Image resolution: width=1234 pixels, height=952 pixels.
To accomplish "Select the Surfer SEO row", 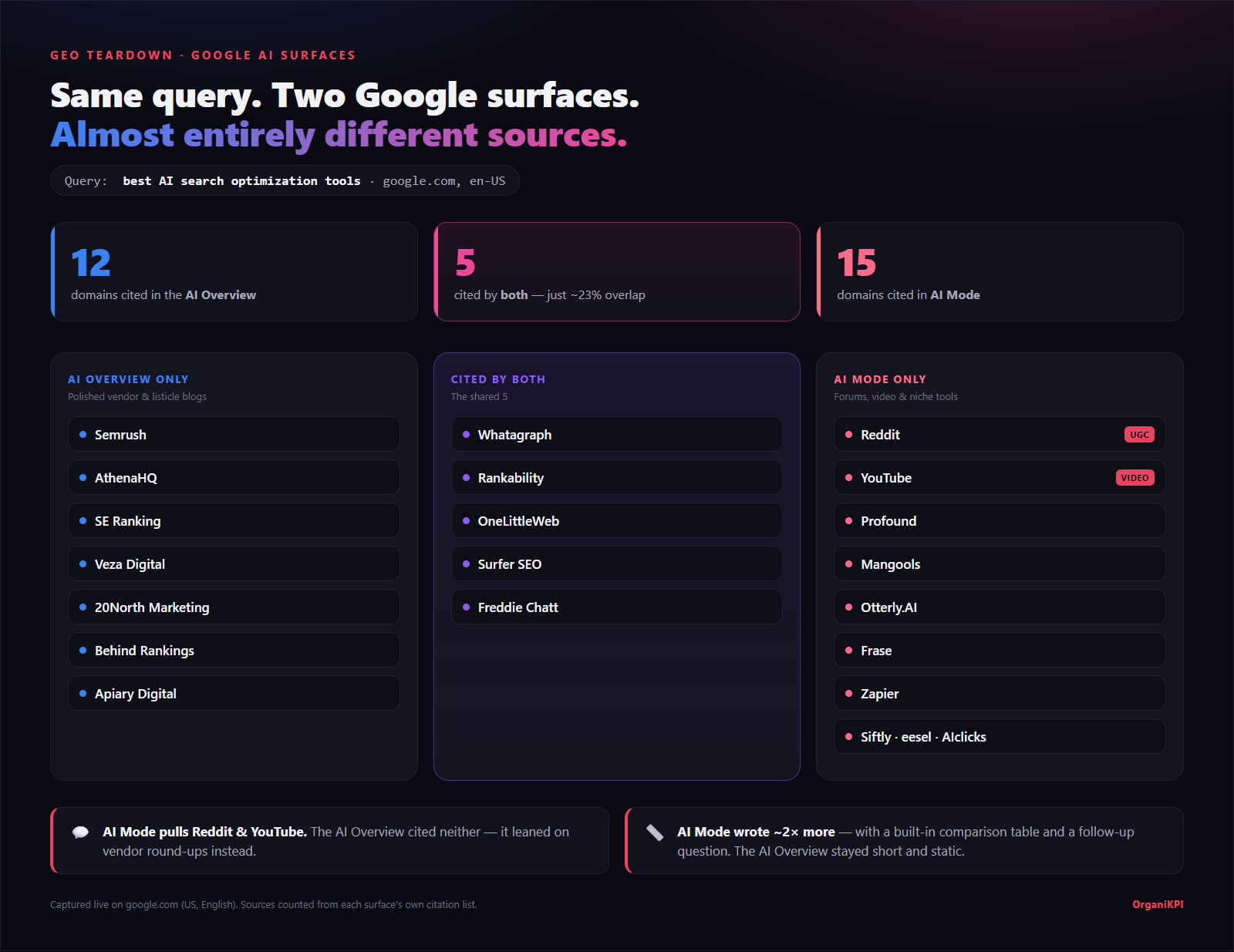I will [617, 564].
